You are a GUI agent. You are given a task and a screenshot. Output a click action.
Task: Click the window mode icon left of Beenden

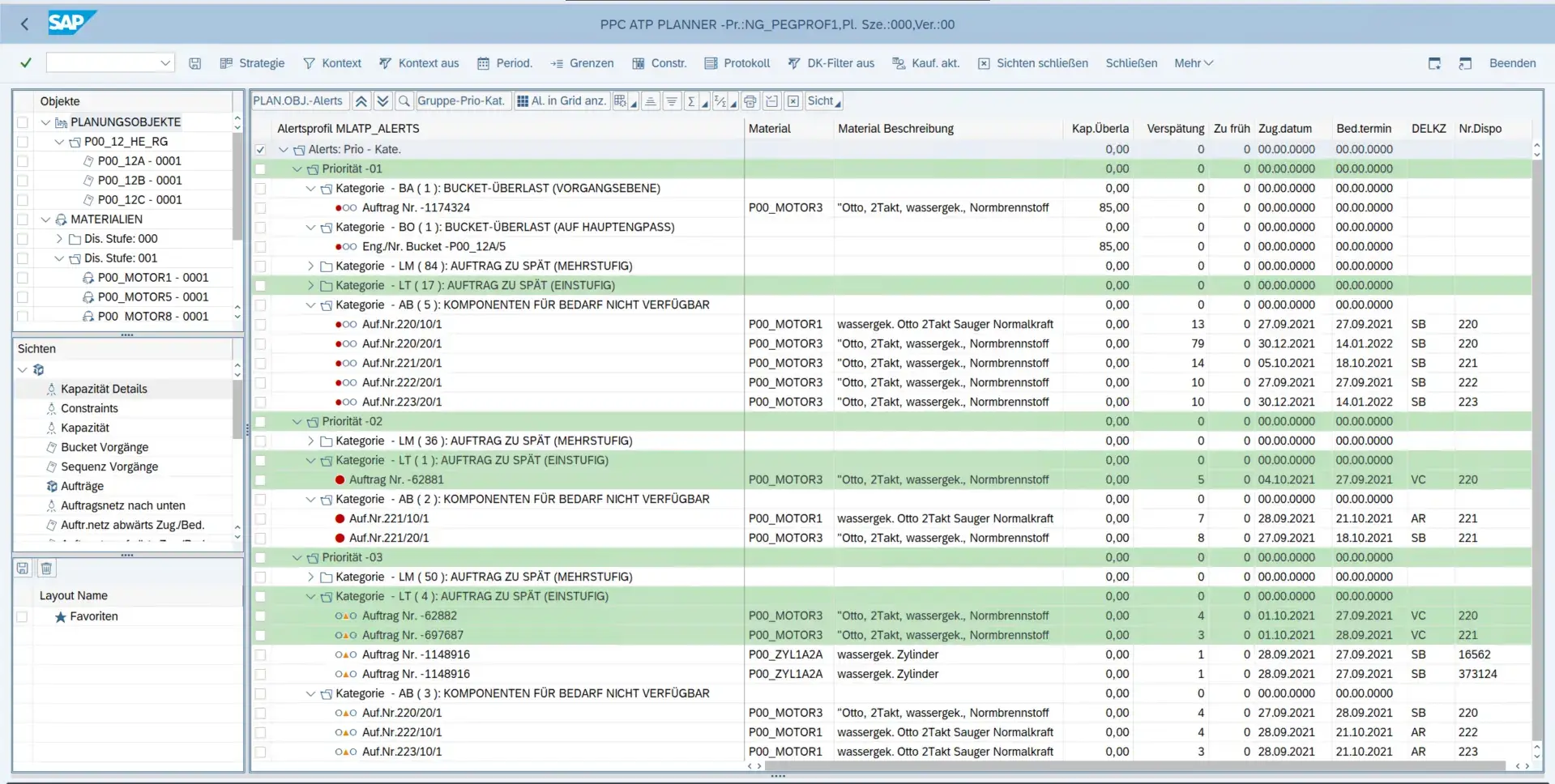pyautogui.click(x=1434, y=63)
